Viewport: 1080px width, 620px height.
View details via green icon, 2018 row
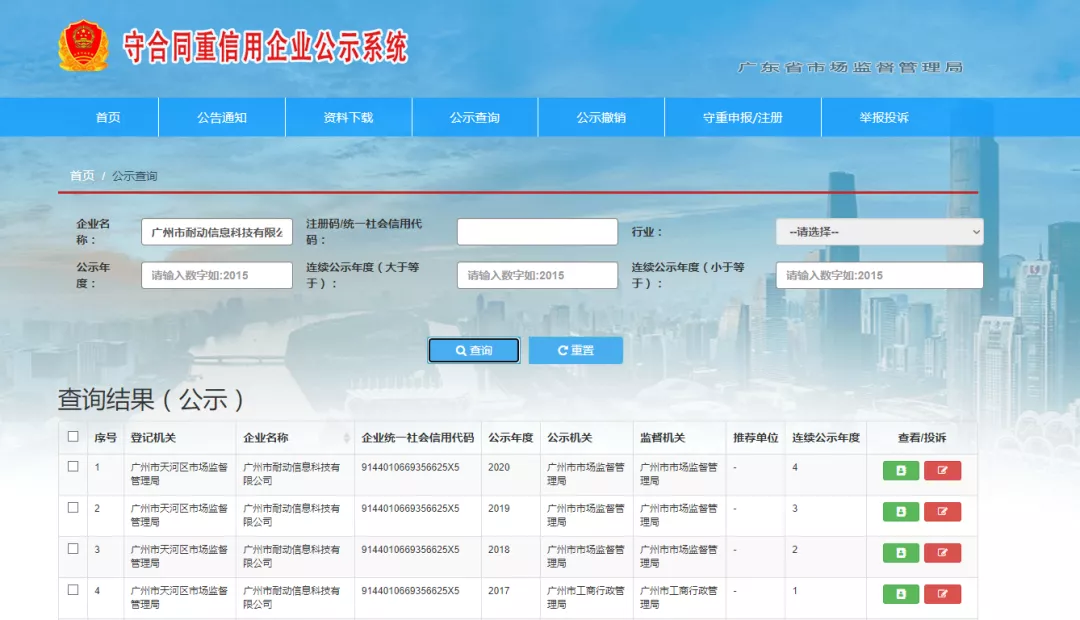pyautogui.click(x=900, y=552)
